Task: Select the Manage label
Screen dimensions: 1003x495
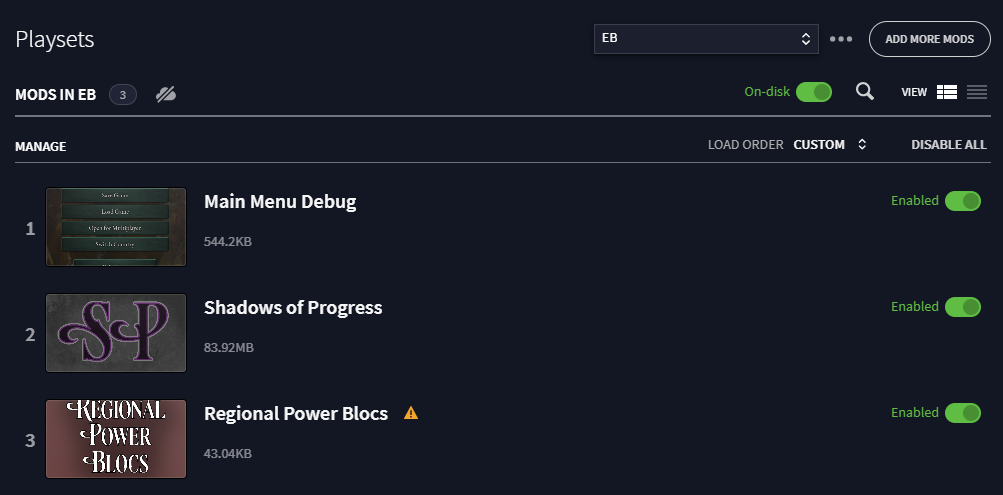Action: tap(40, 147)
